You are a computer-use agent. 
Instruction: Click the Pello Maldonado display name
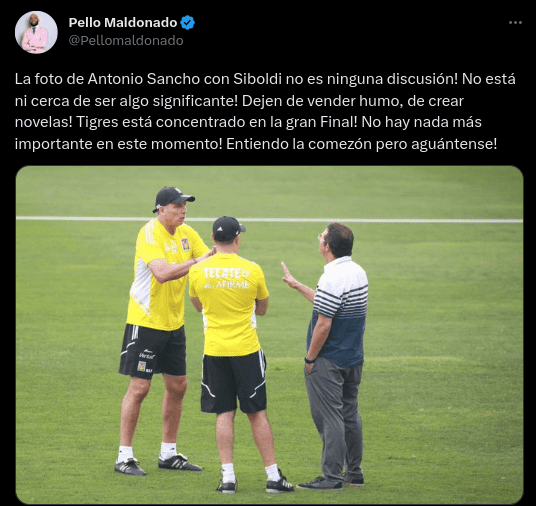pos(123,23)
